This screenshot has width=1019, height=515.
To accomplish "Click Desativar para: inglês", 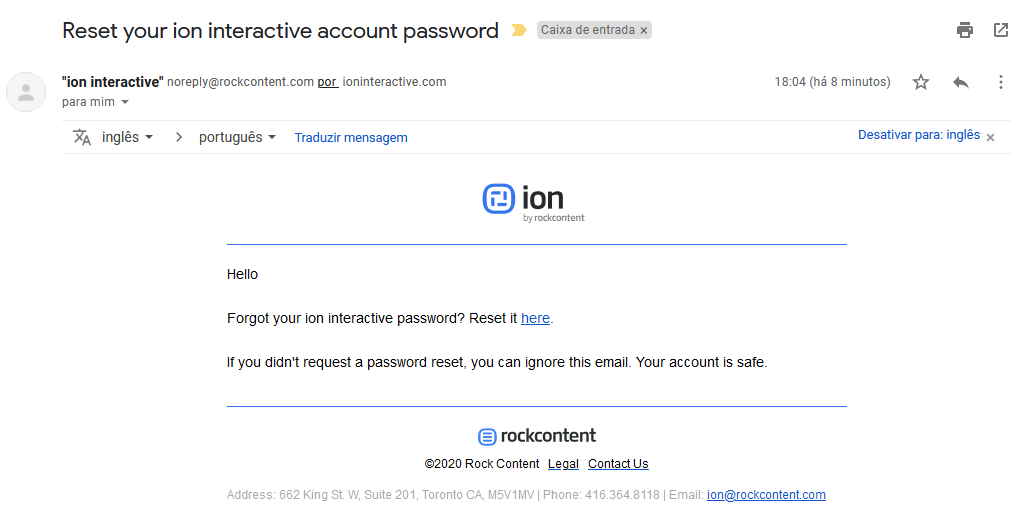I will (918, 135).
